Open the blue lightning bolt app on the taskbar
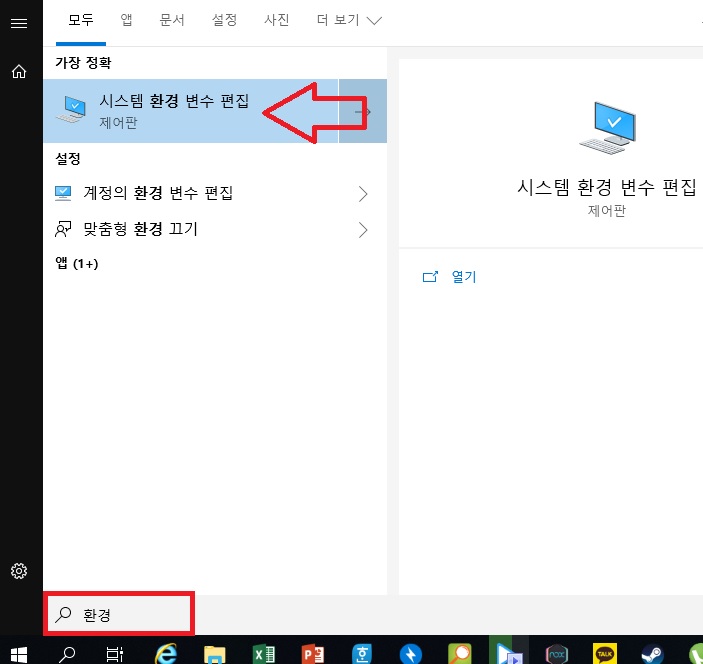Screen dimensions: 703x664 (411, 654)
